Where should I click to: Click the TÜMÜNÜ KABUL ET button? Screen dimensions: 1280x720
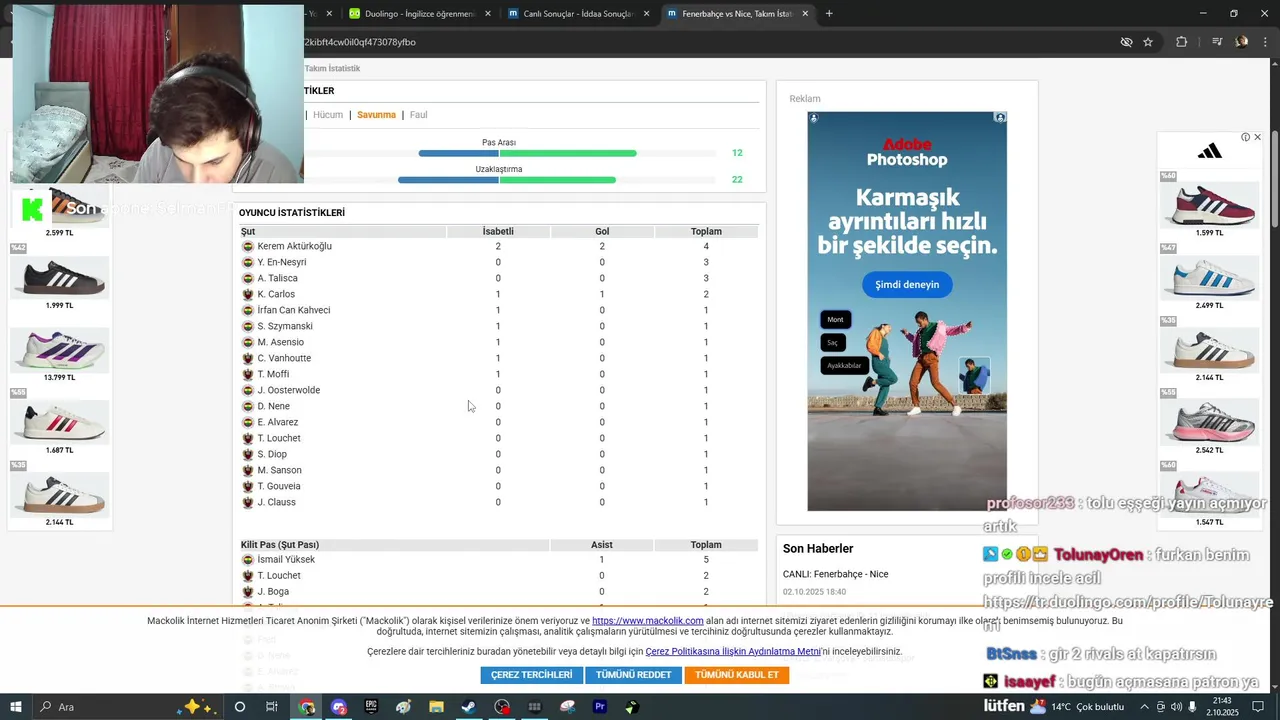(x=737, y=675)
